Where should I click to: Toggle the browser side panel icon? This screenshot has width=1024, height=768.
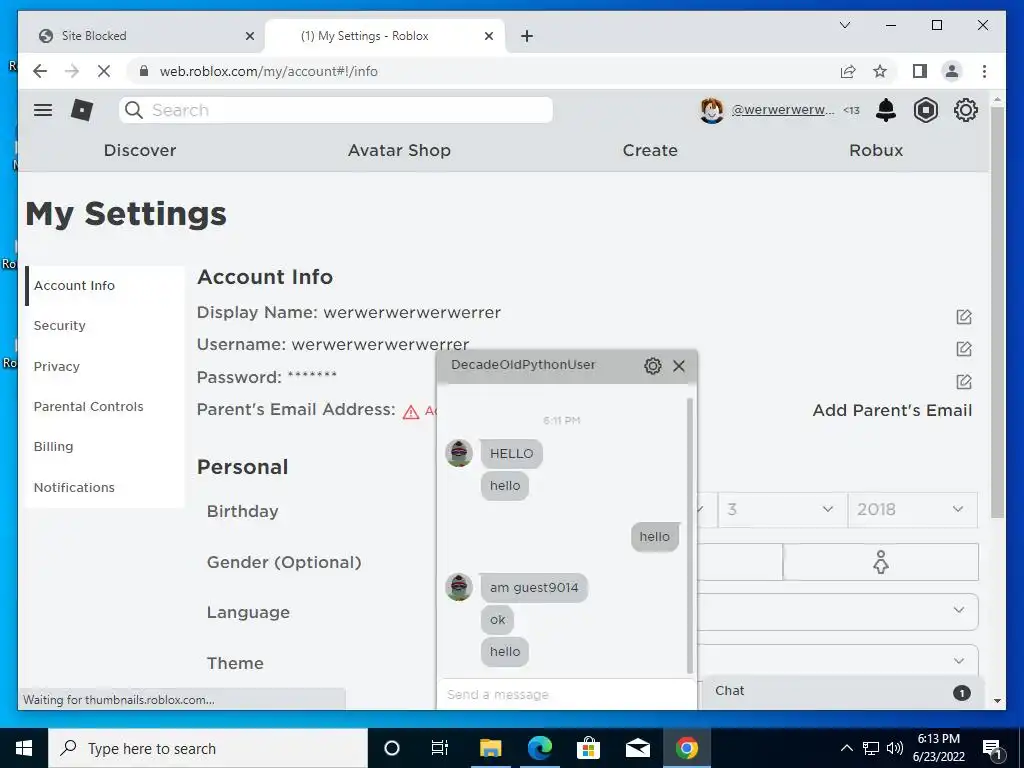point(920,71)
